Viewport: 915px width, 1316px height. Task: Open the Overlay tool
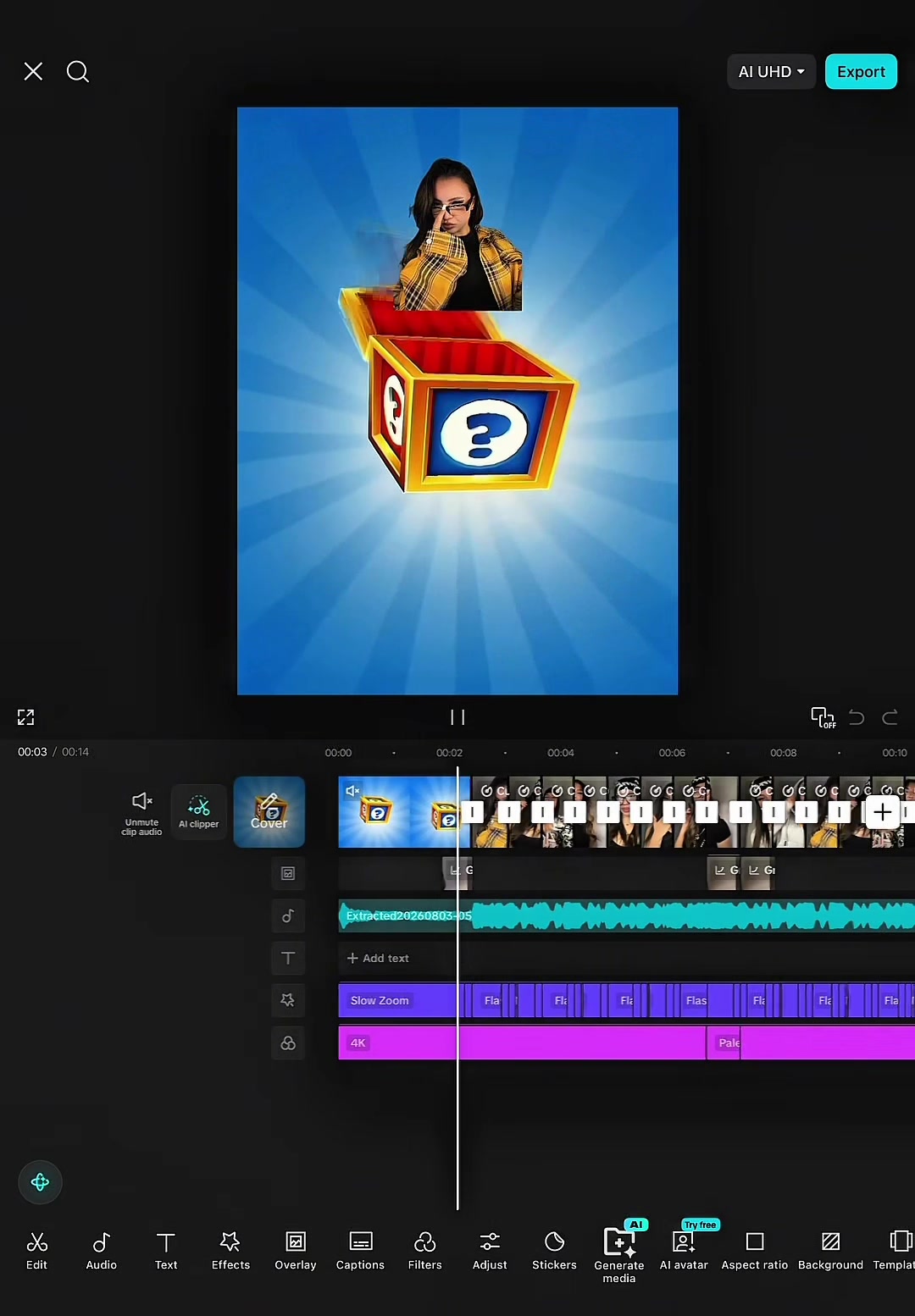[296, 1251]
